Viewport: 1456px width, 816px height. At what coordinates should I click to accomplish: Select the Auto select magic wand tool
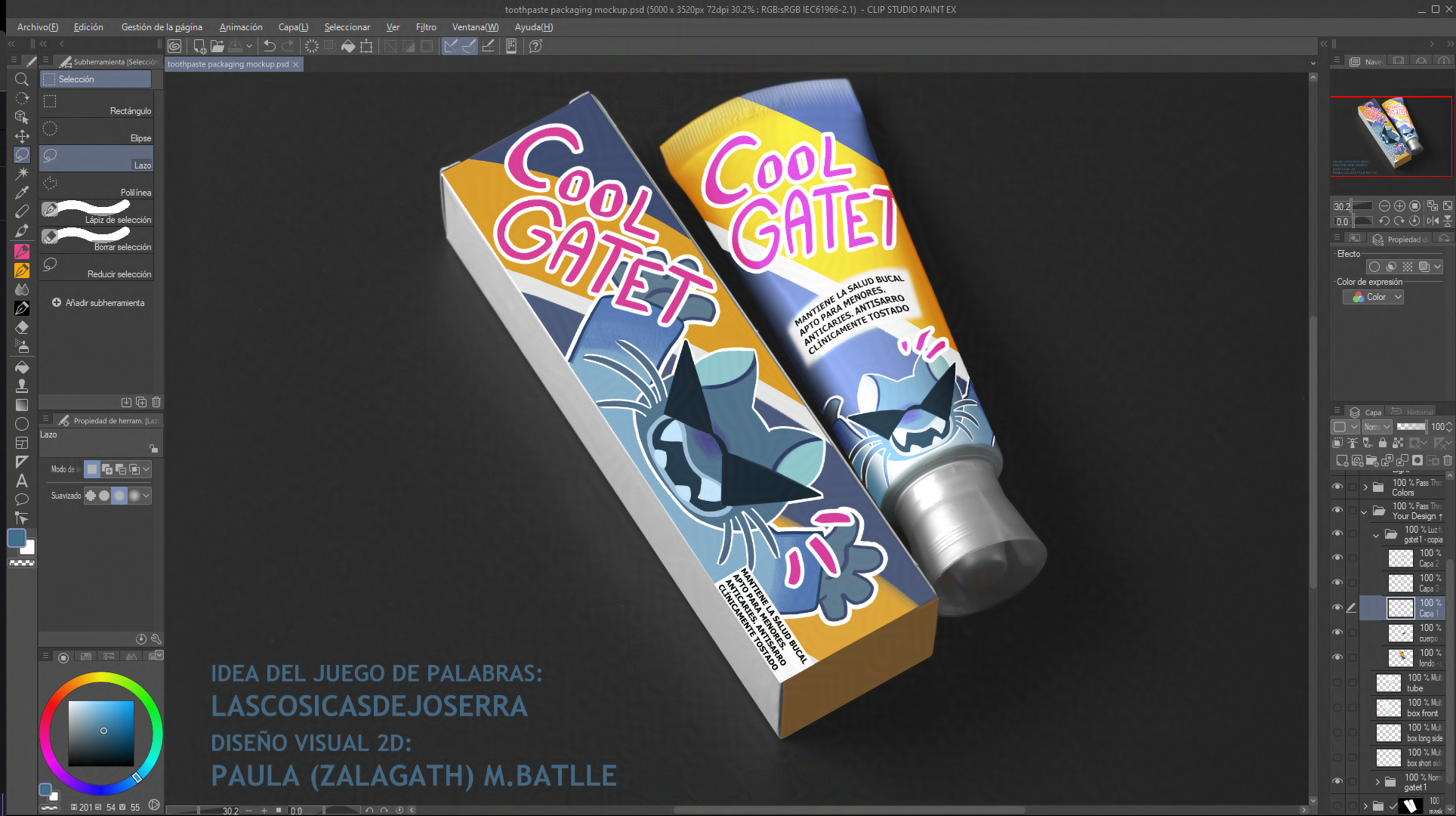point(22,174)
